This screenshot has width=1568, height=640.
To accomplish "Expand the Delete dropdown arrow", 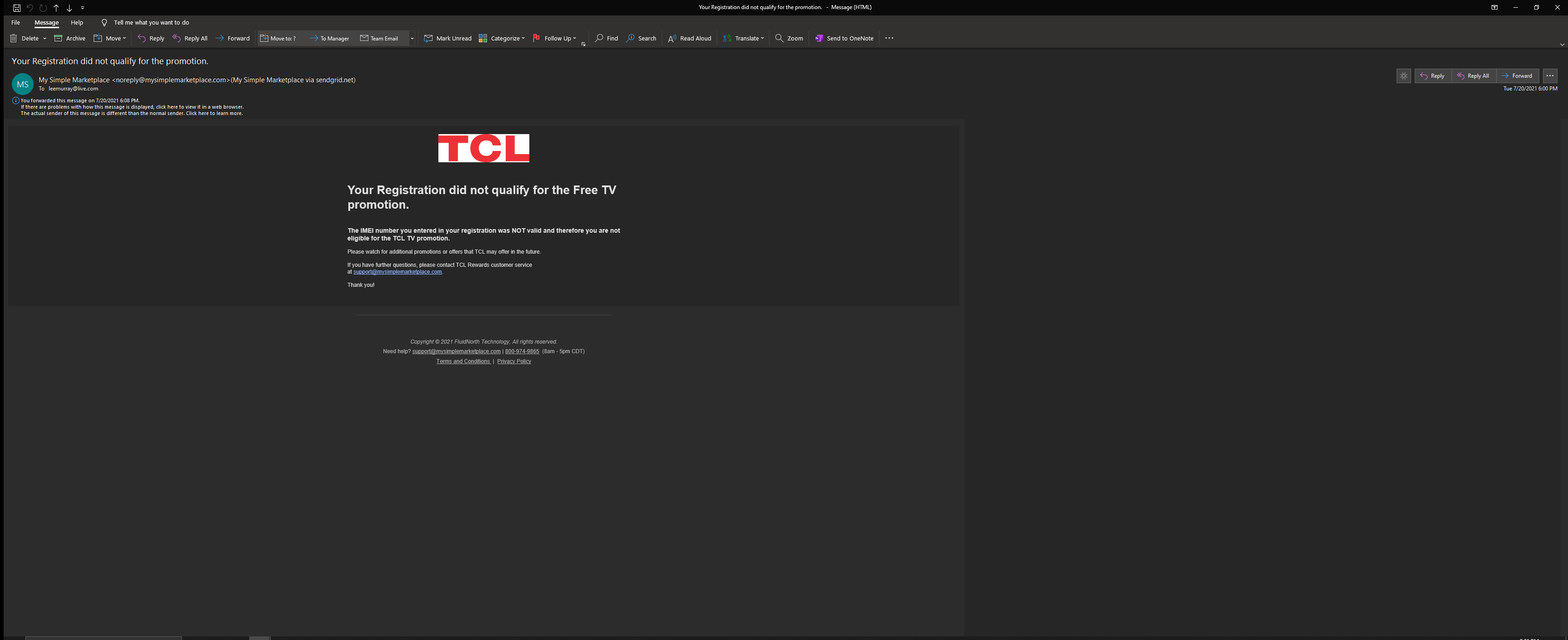I will click(x=45, y=38).
